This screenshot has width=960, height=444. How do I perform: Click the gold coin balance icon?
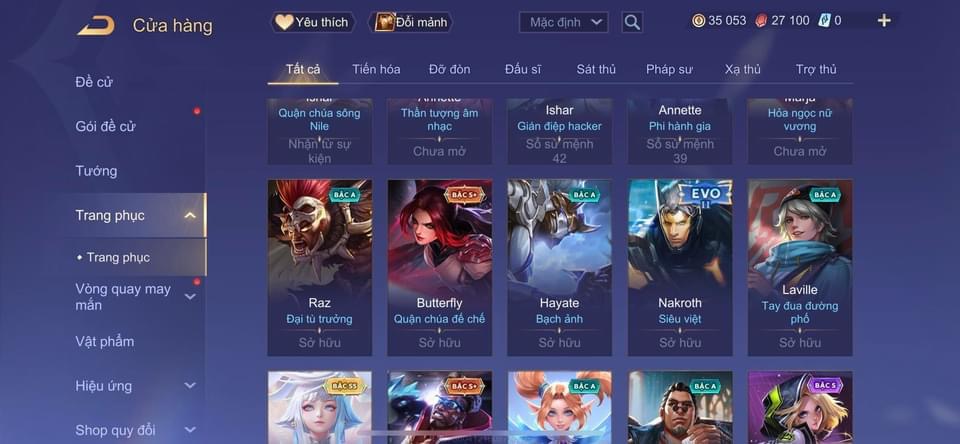point(699,21)
